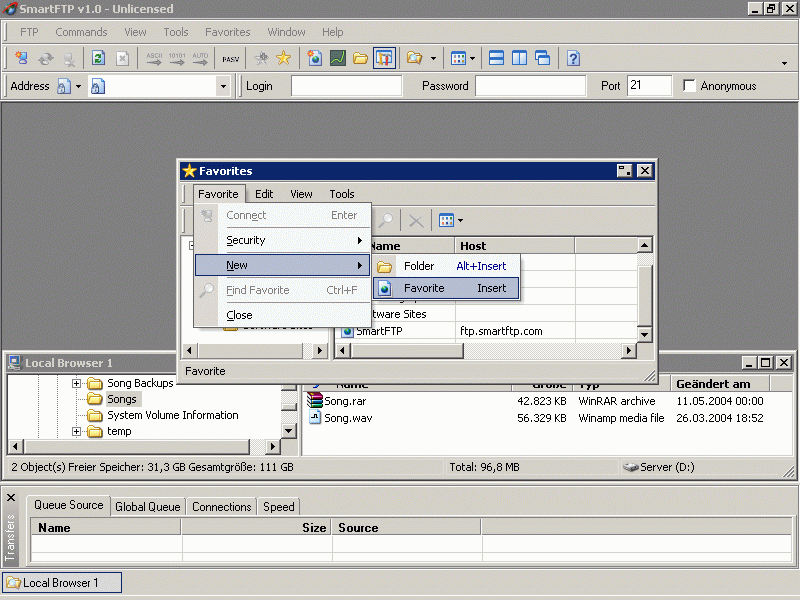Click the Refresh toolbar icon

pos(98,58)
